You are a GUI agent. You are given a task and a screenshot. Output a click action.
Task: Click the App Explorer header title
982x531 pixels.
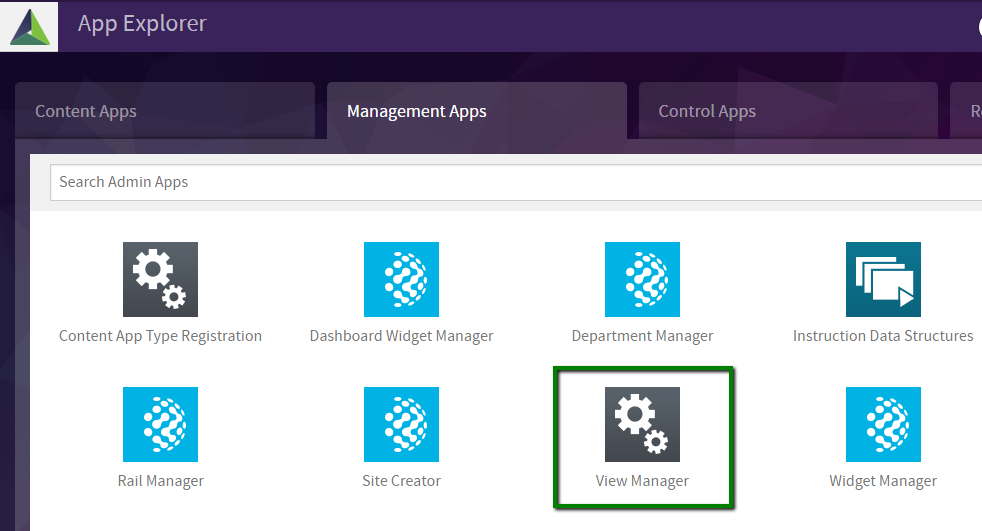(x=142, y=24)
